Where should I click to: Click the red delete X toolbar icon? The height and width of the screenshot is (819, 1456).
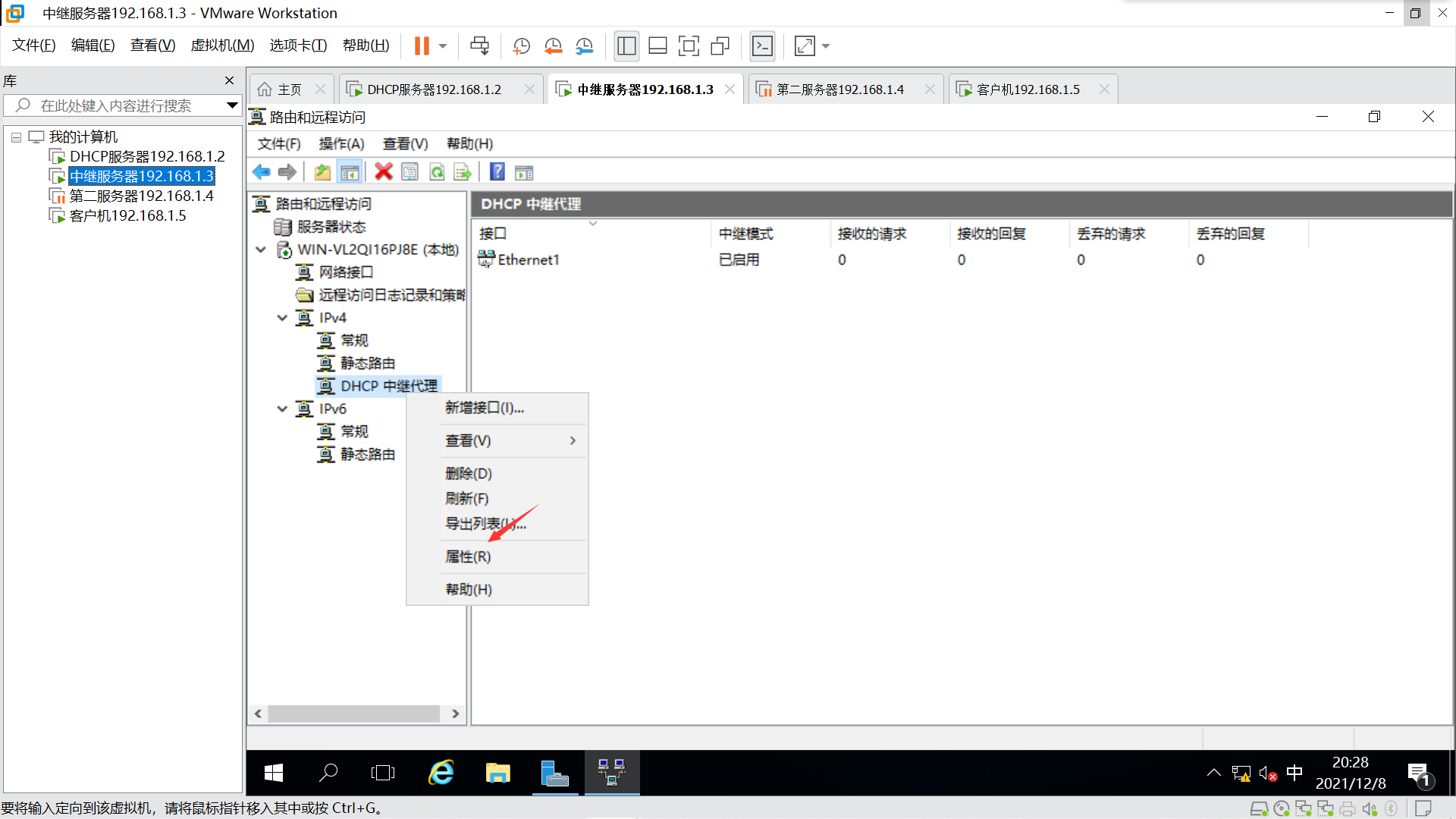(x=384, y=172)
